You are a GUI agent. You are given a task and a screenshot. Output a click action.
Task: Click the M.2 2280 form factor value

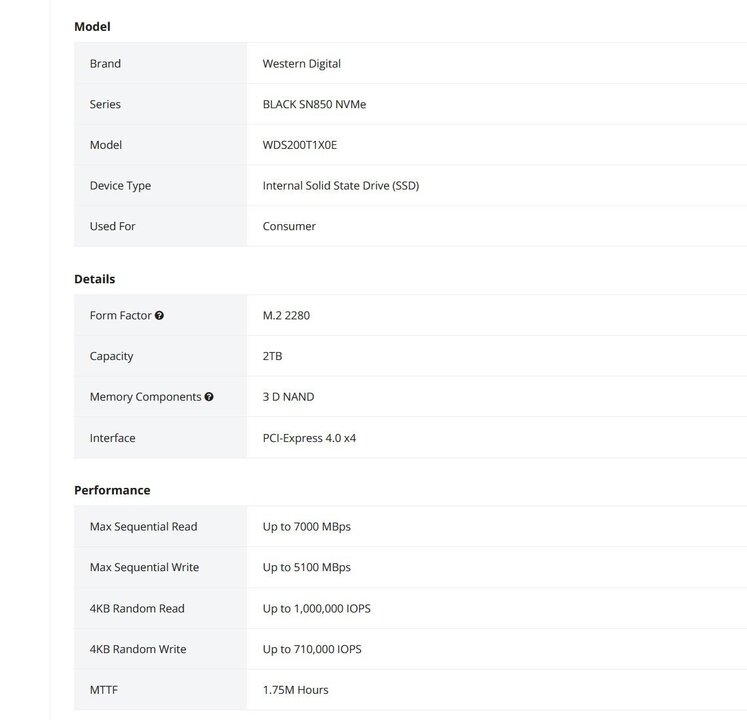[x=288, y=316]
